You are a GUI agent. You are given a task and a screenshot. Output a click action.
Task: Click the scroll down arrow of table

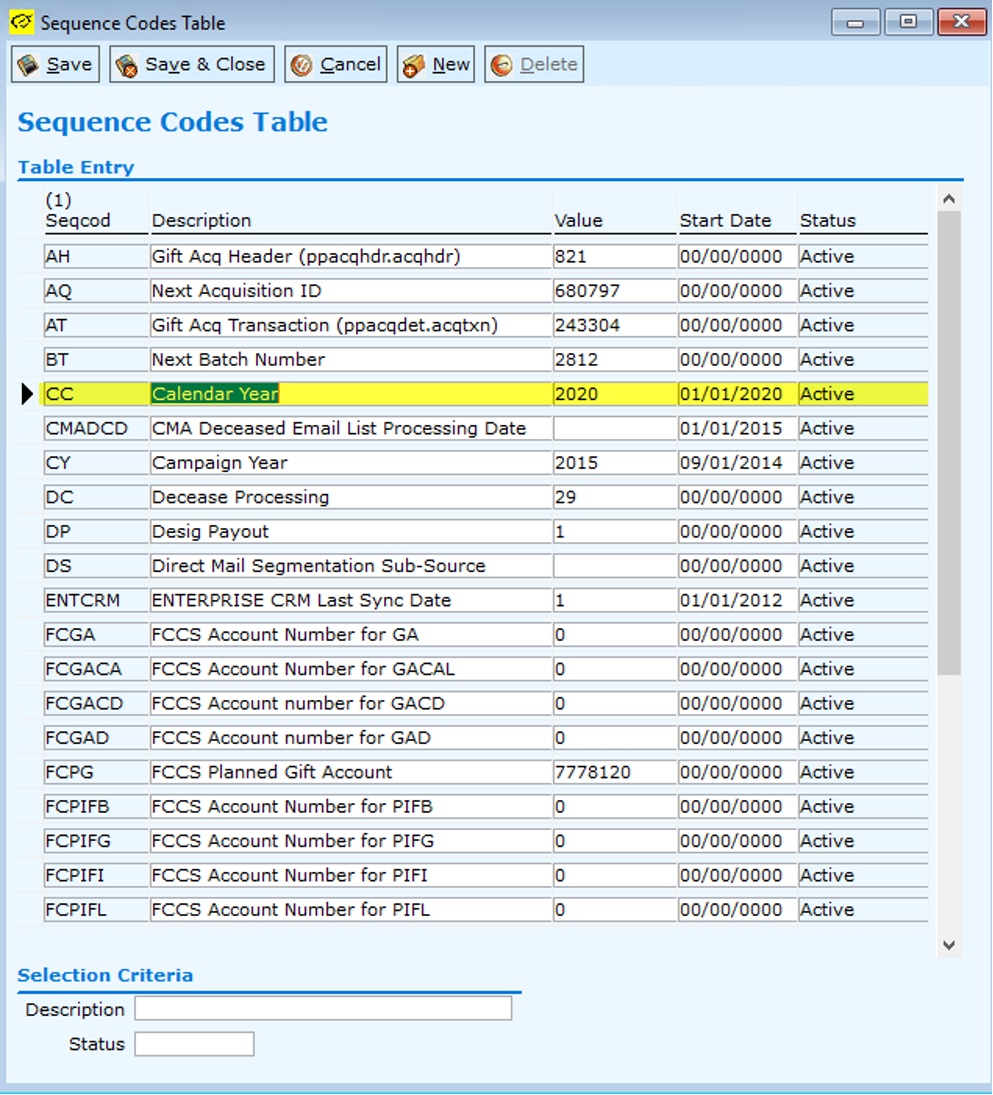click(948, 945)
